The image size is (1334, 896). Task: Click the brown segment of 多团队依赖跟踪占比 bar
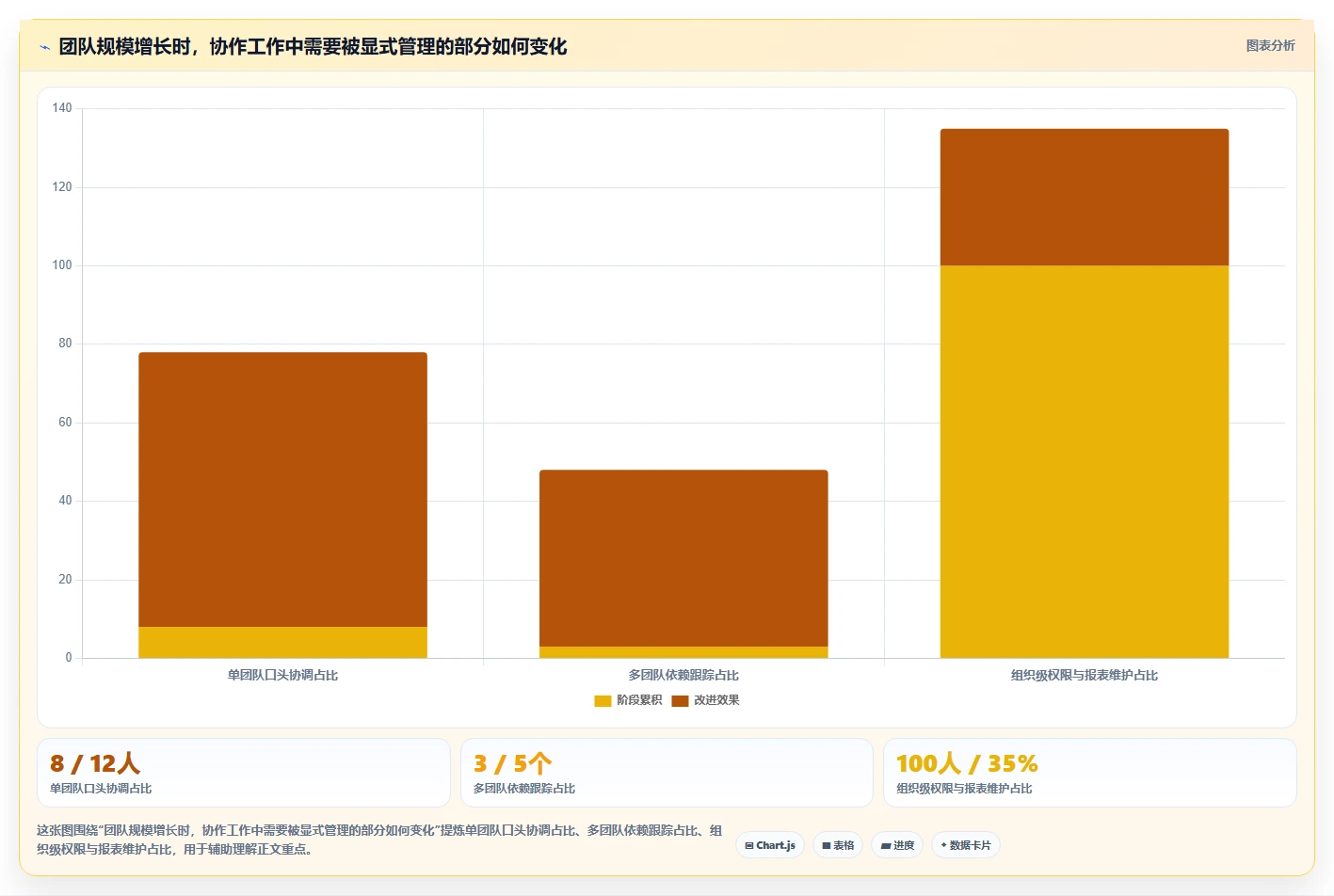[683, 558]
